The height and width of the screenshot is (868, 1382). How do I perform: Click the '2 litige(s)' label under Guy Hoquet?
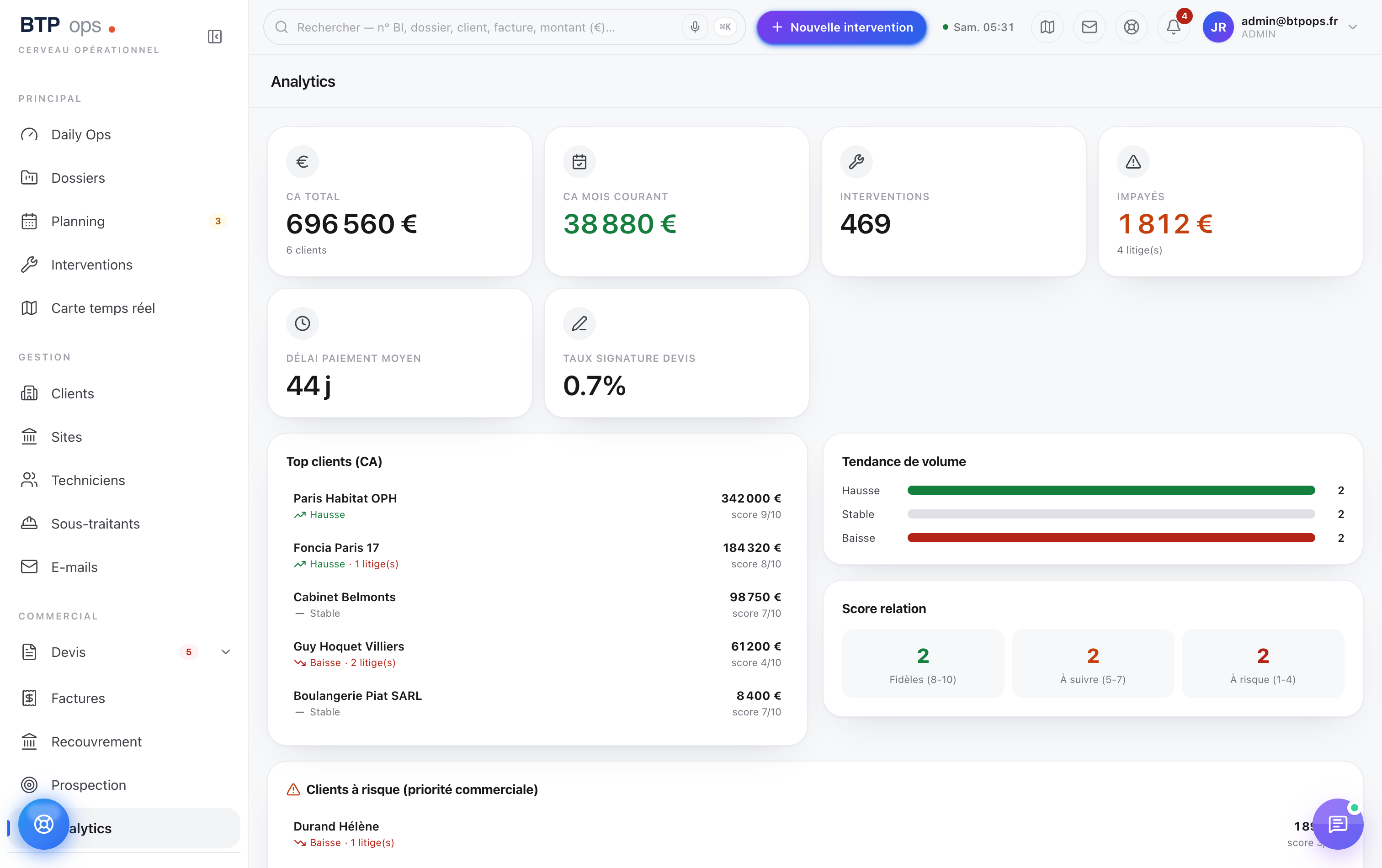pos(373,662)
